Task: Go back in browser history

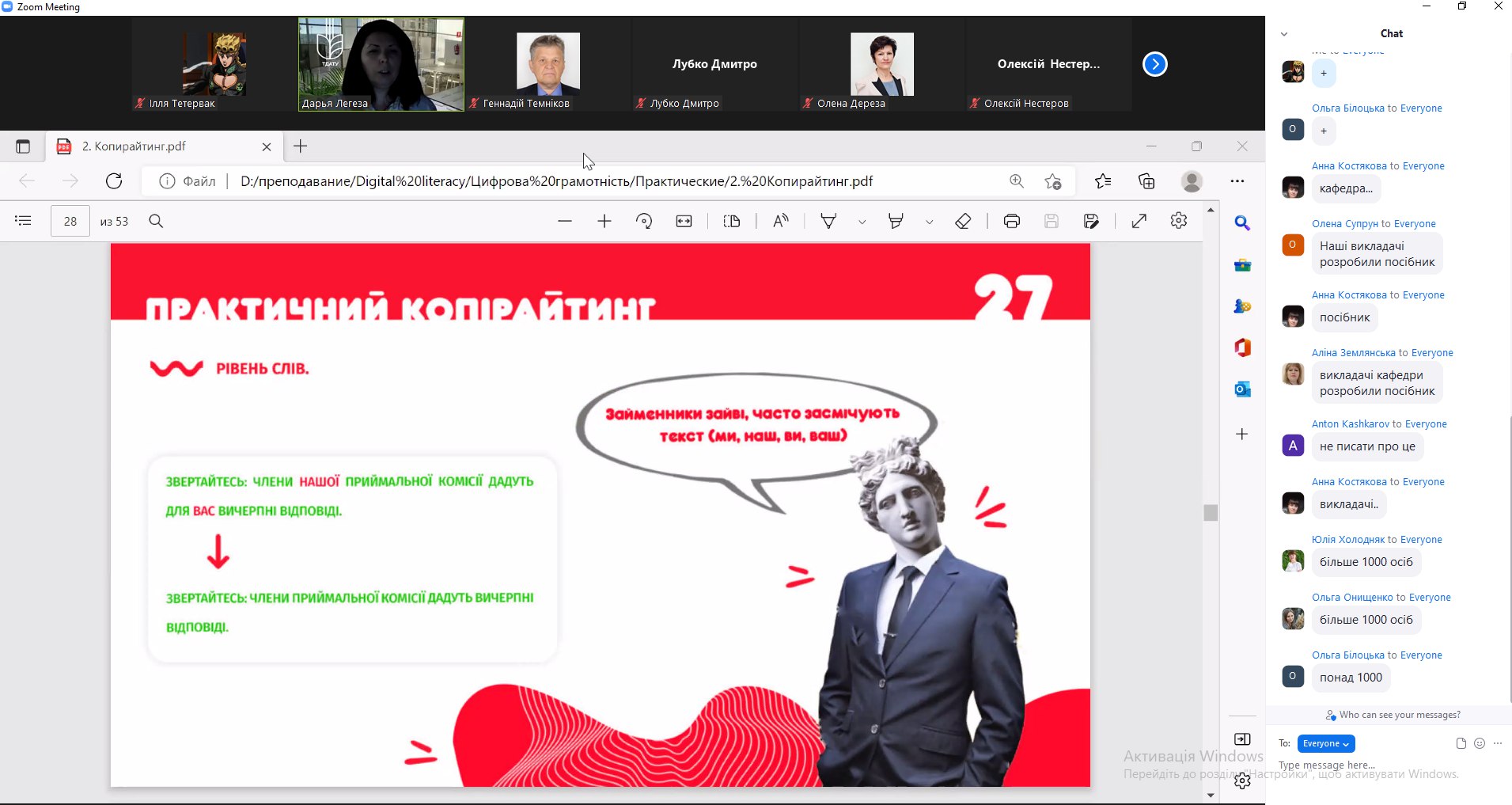Action: pyautogui.click(x=27, y=181)
